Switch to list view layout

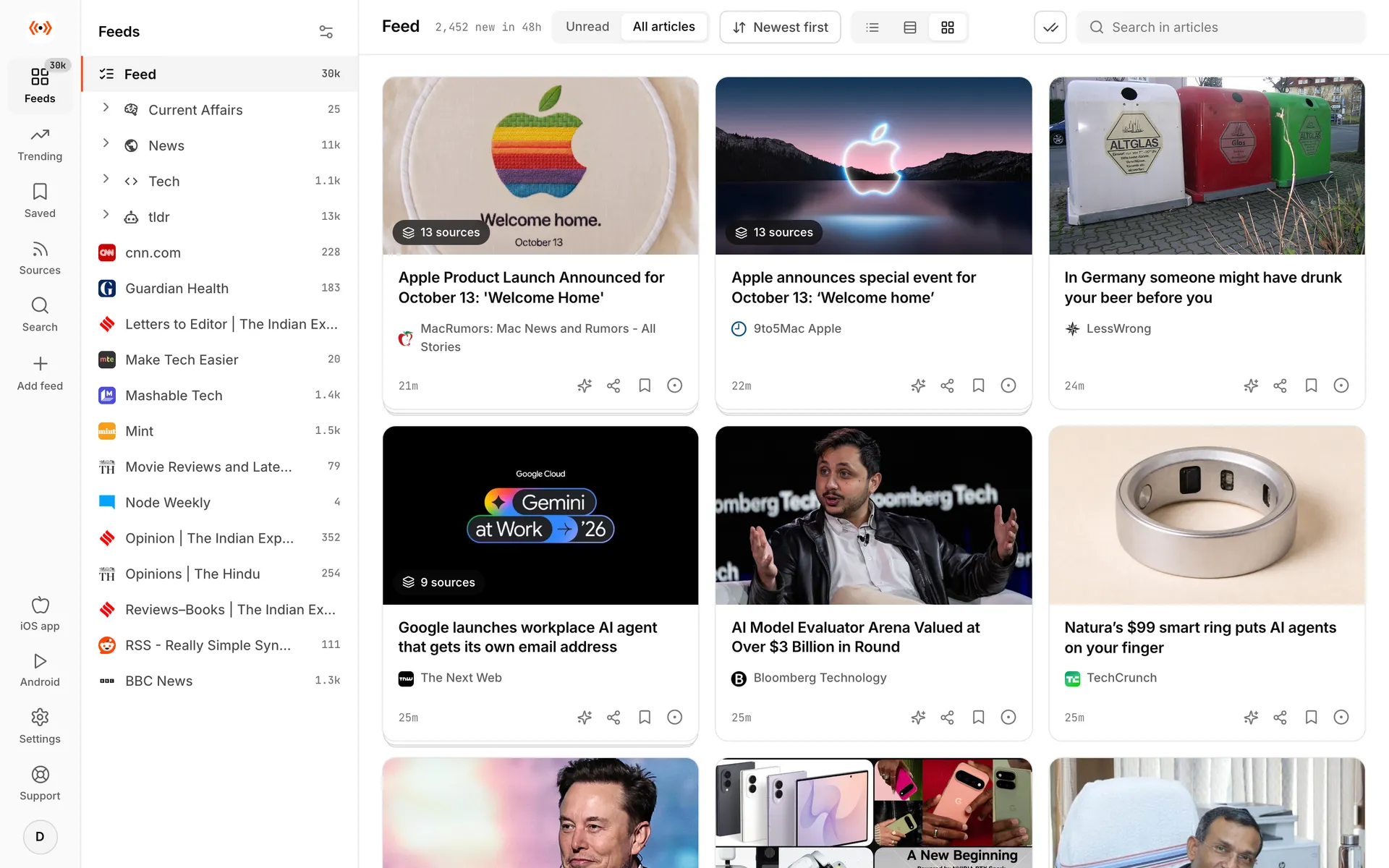[x=872, y=27]
